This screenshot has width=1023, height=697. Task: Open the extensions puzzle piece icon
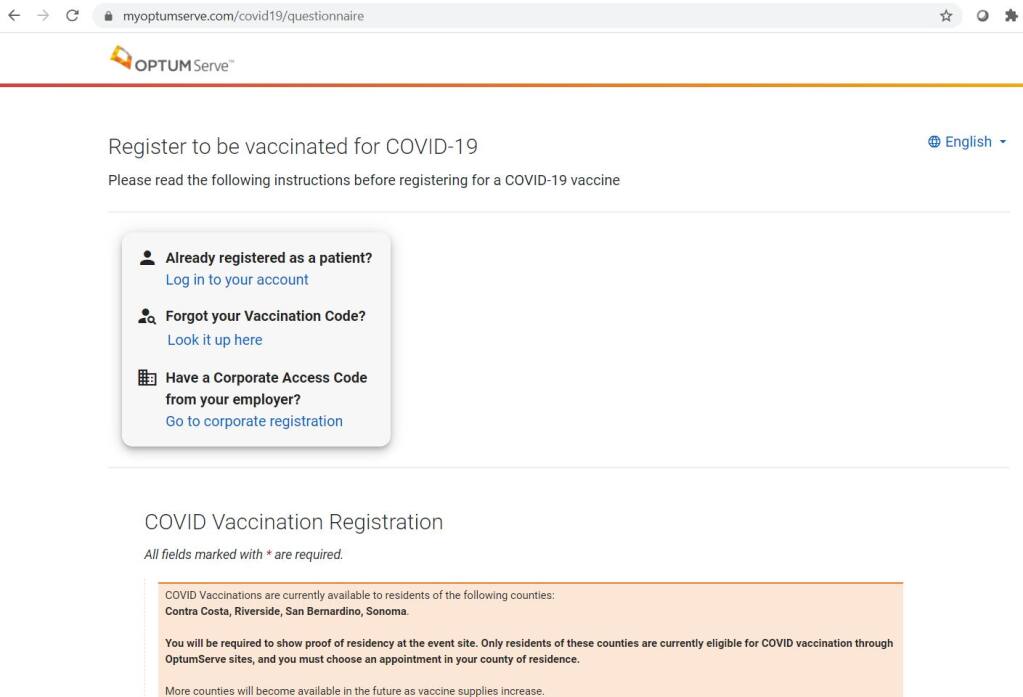tap(1011, 16)
